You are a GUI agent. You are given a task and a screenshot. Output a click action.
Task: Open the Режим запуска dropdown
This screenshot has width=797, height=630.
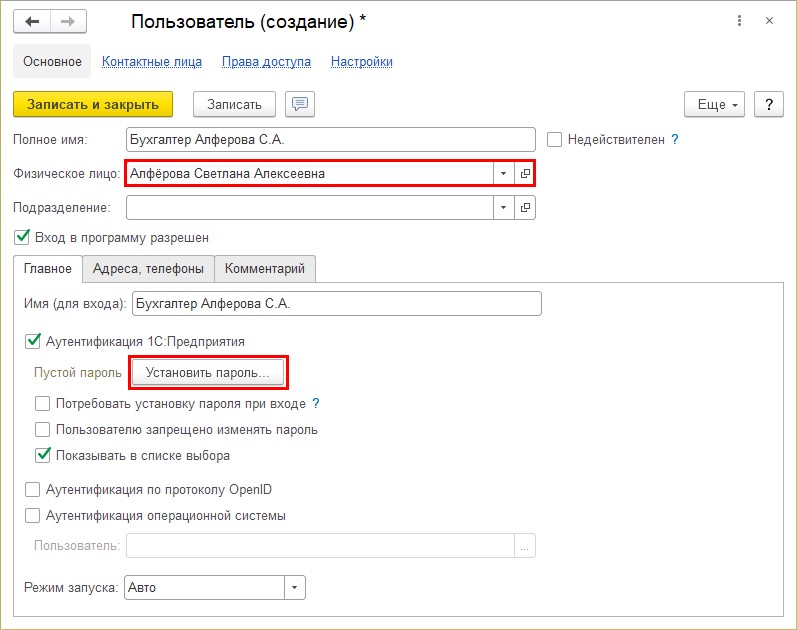point(294,588)
